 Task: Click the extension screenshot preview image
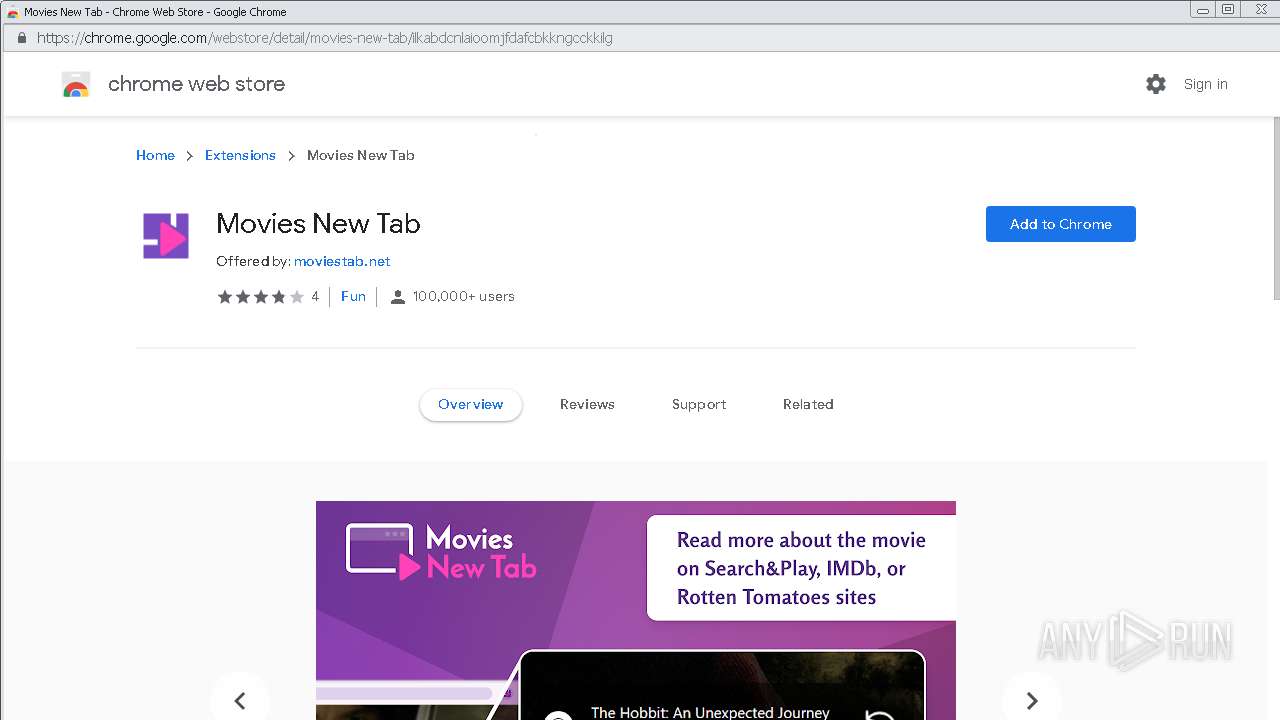click(x=636, y=610)
